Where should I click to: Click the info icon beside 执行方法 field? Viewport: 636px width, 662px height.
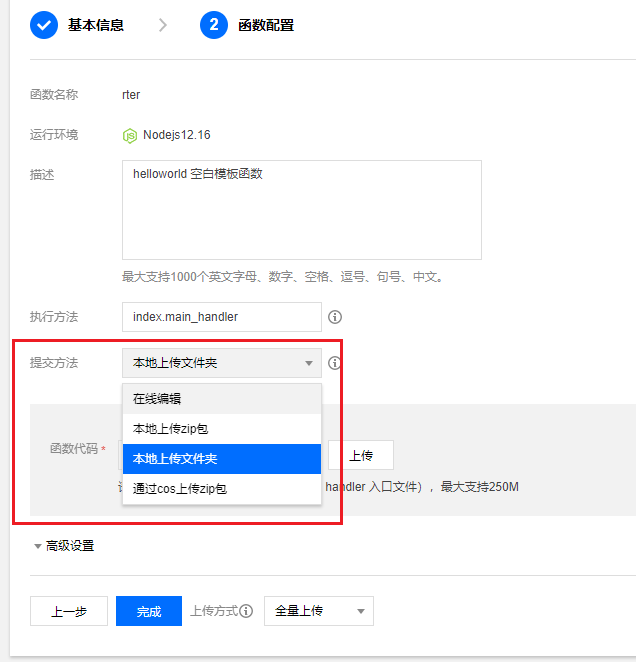(x=335, y=317)
